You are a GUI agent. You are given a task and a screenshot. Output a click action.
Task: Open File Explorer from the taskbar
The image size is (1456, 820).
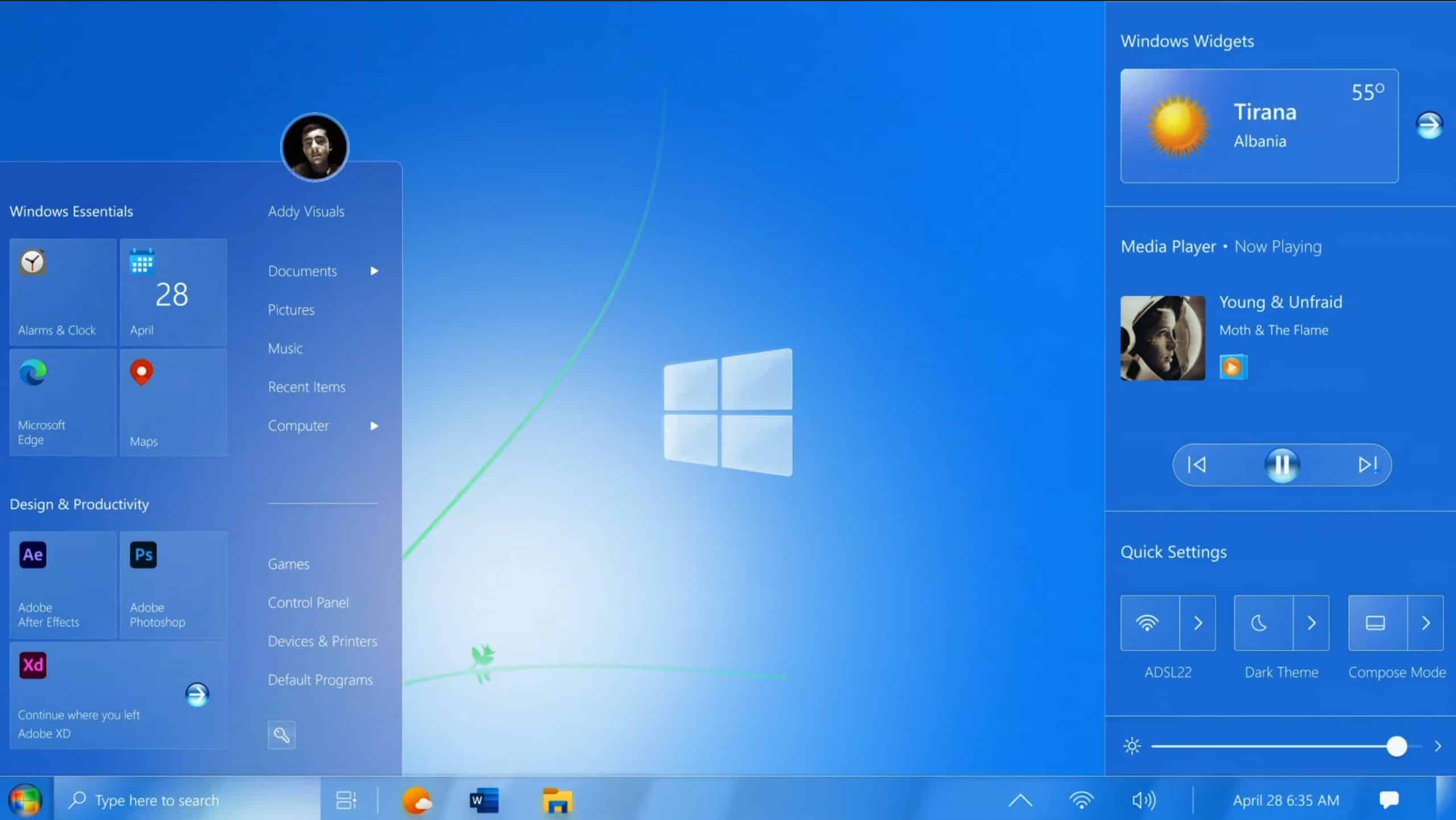(x=557, y=801)
